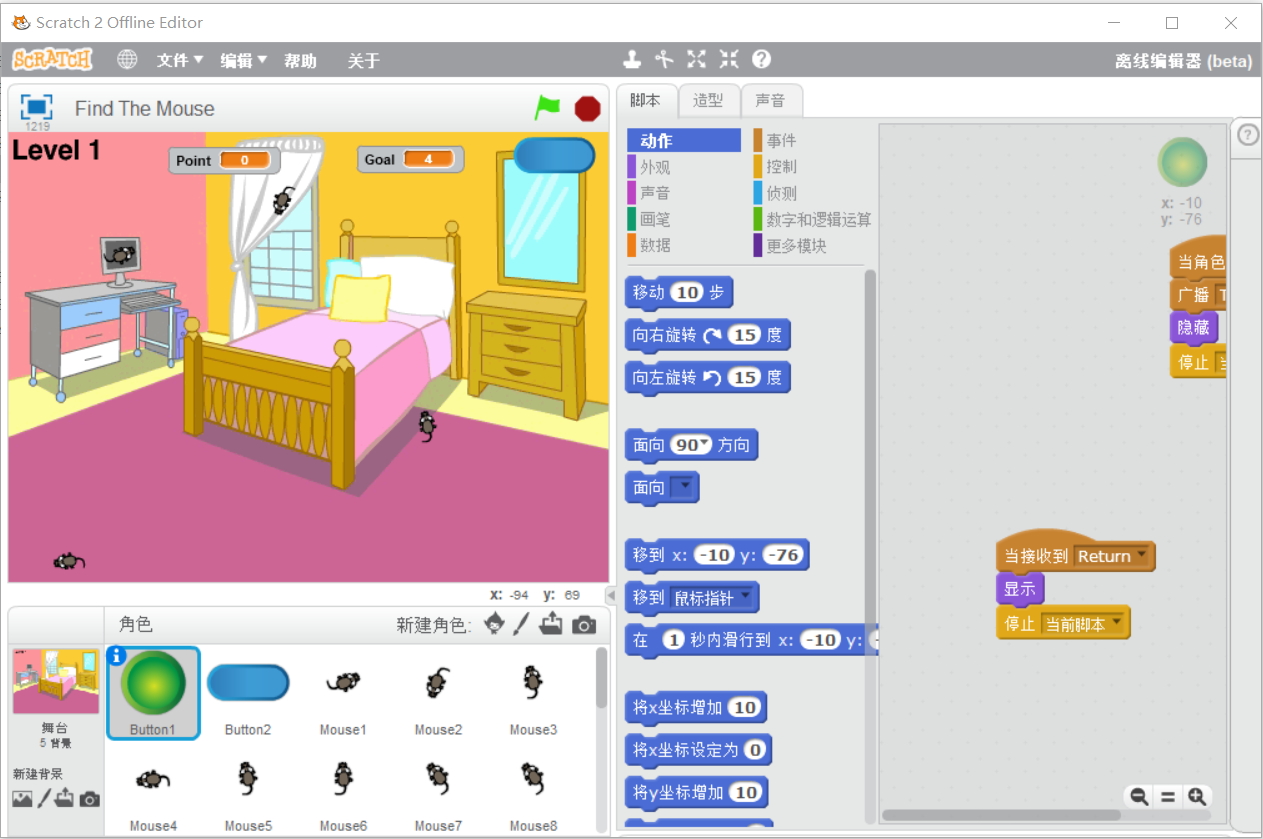Click the 显示 block in script
1263x839 pixels.
point(1019,589)
